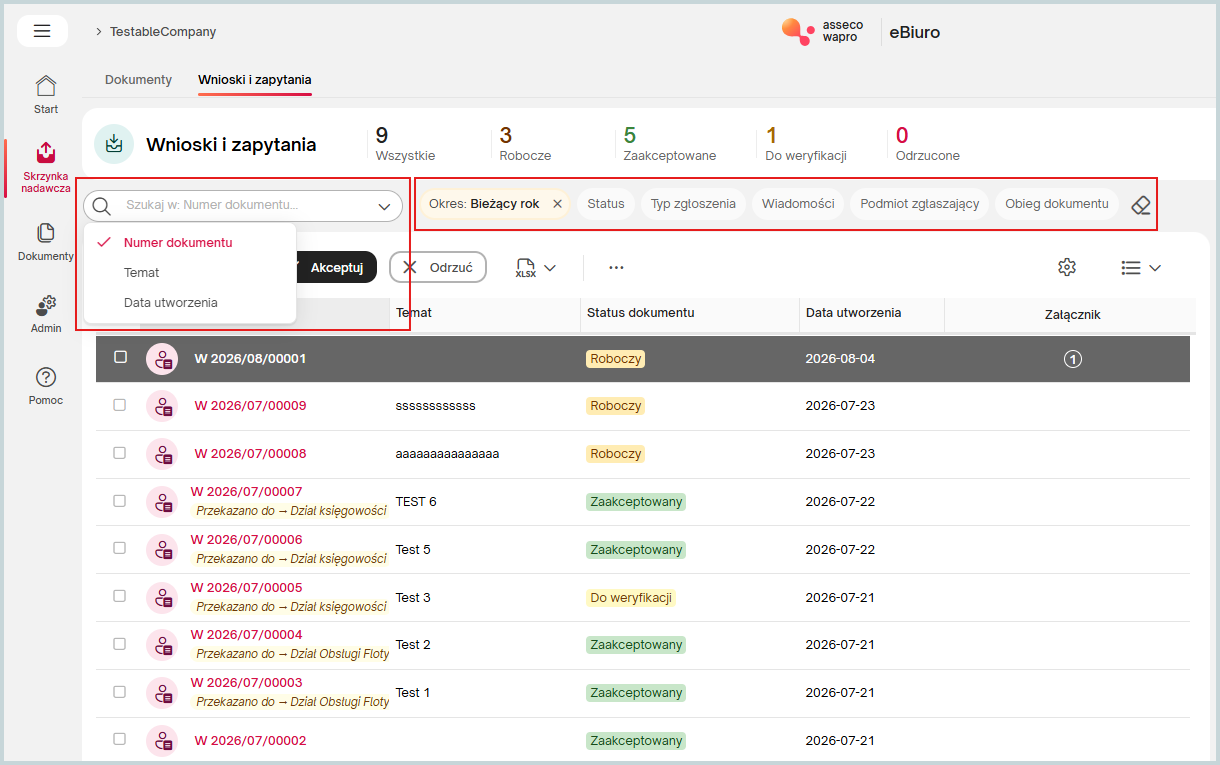Open Typ zgłoszenia filter
This screenshot has height=765, width=1220.
click(693, 204)
